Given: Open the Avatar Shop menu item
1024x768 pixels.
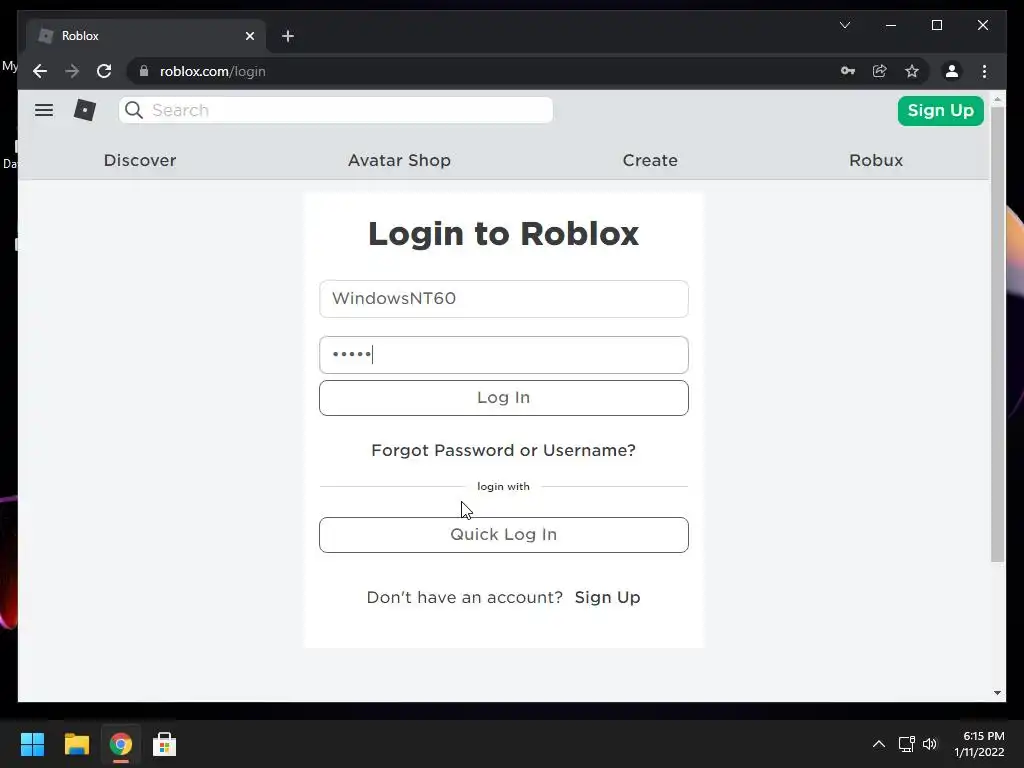Looking at the screenshot, I should click(x=399, y=160).
